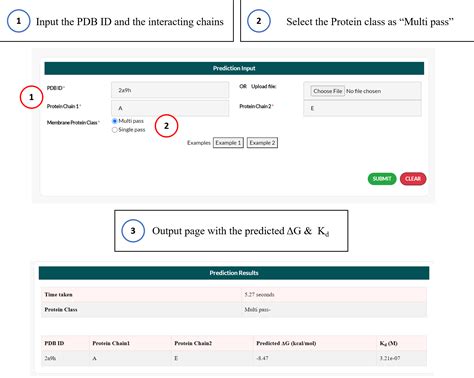Viewport: 474px width, 378px height.
Task: Click the 'Membrane Protein Class' label
Action: pos(73,123)
